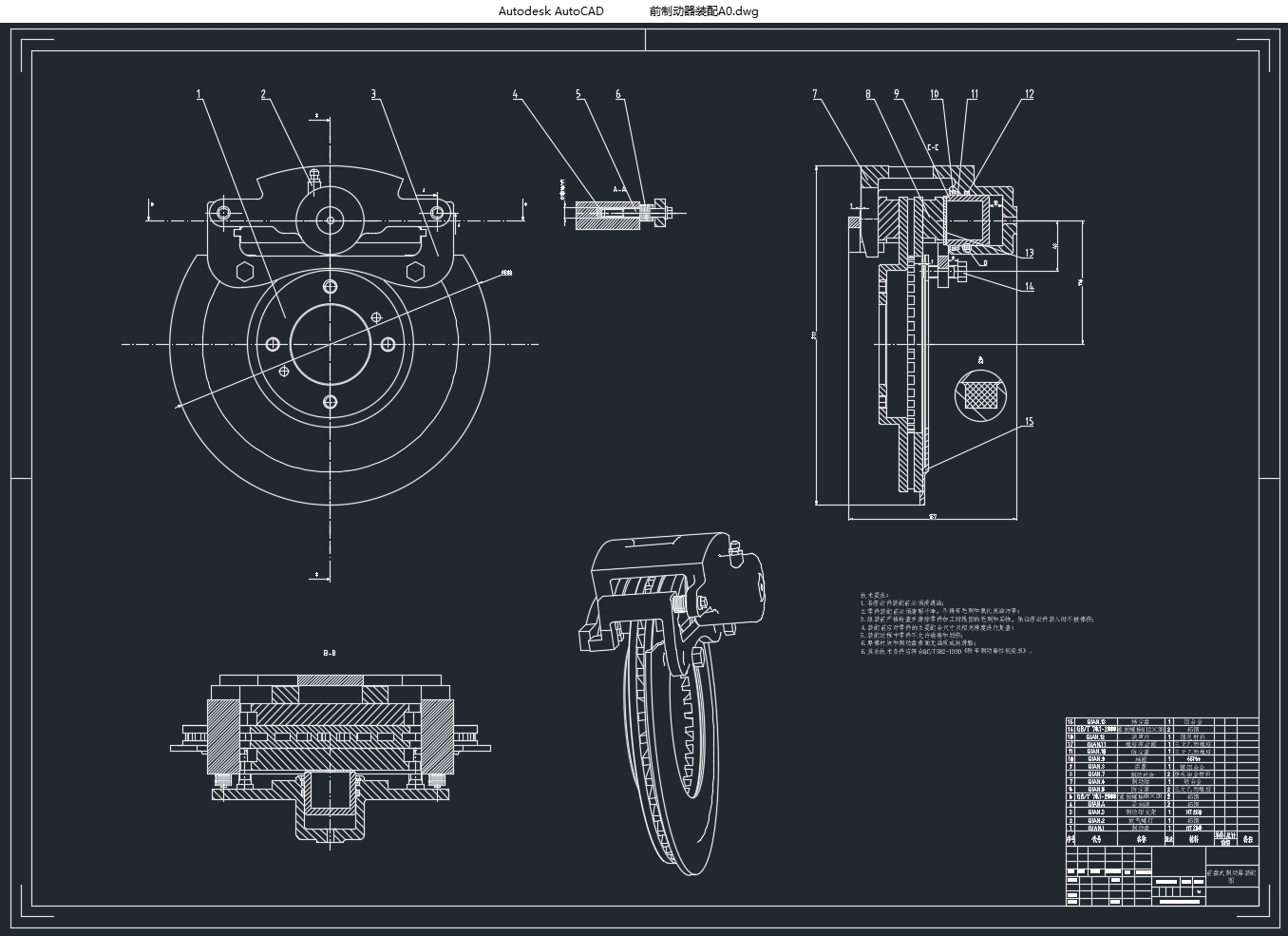1288x936 pixels.
Task: Click the drawing title text in title block
Action: pyautogui.click(x=1231, y=875)
